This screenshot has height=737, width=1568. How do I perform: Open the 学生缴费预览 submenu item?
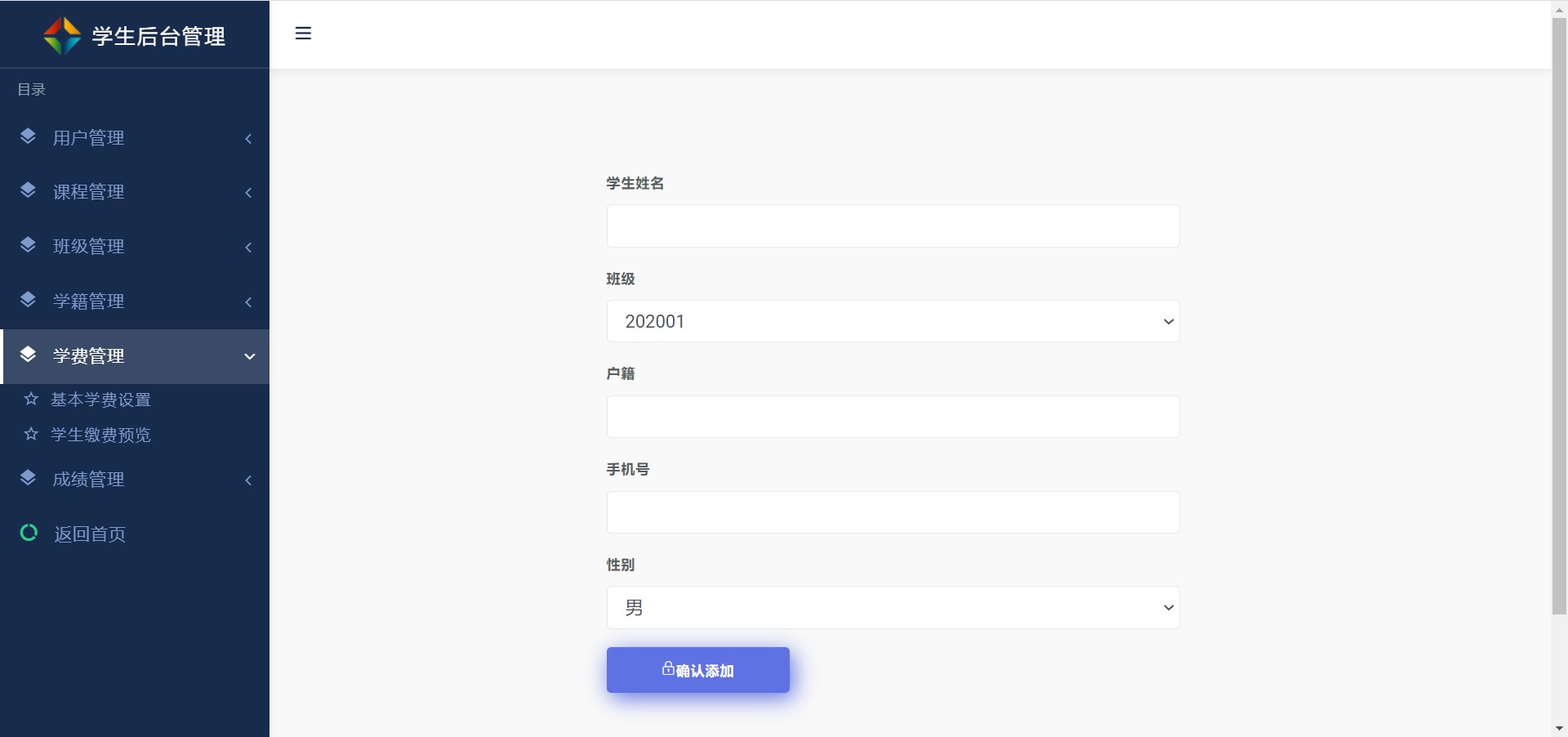(x=100, y=435)
